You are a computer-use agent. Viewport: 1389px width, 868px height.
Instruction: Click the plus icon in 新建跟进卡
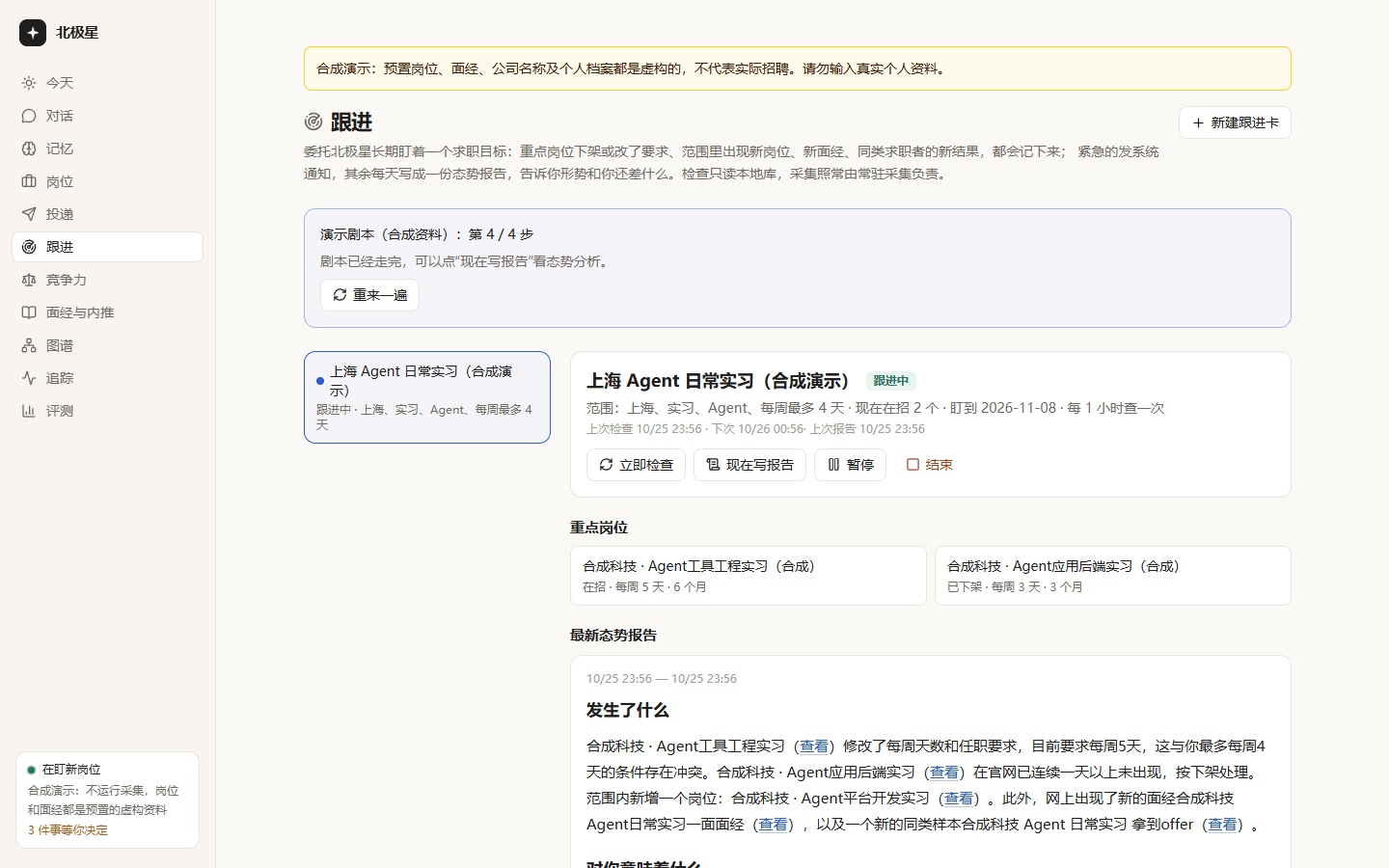[x=1198, y=122]
